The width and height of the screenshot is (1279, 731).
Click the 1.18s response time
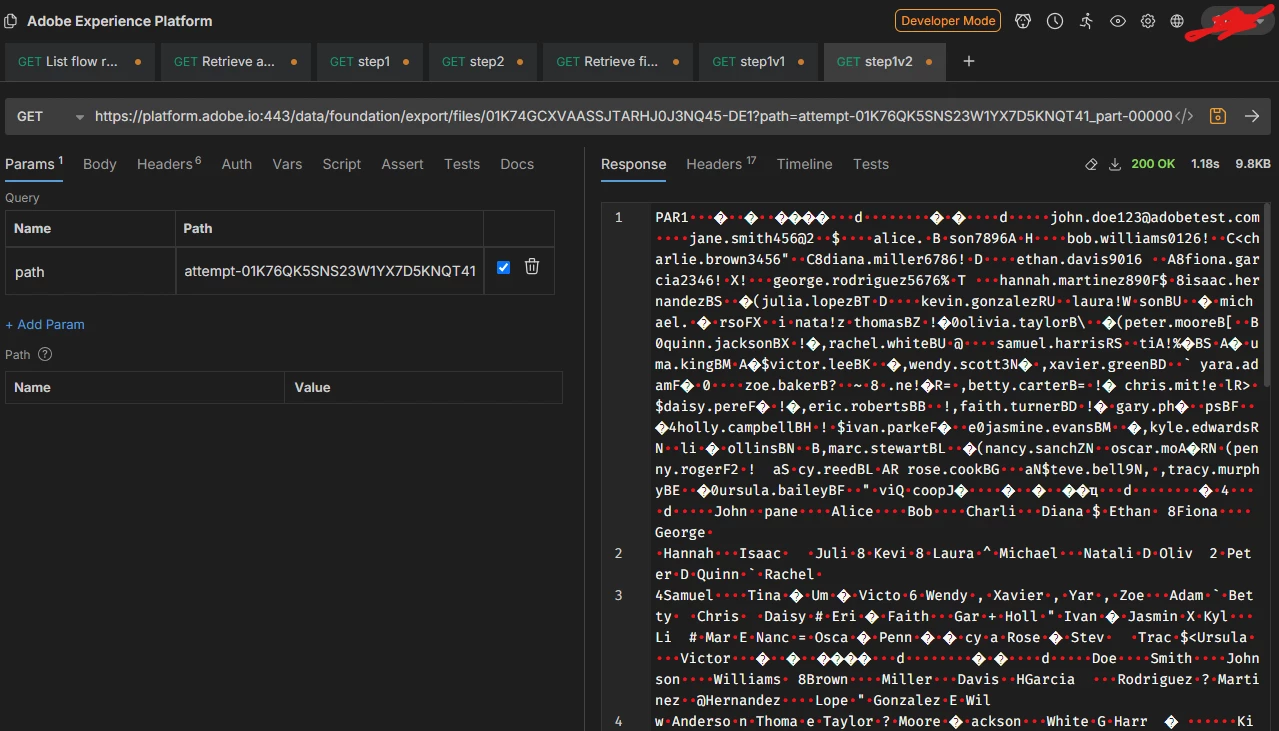tap(1205, 164)
